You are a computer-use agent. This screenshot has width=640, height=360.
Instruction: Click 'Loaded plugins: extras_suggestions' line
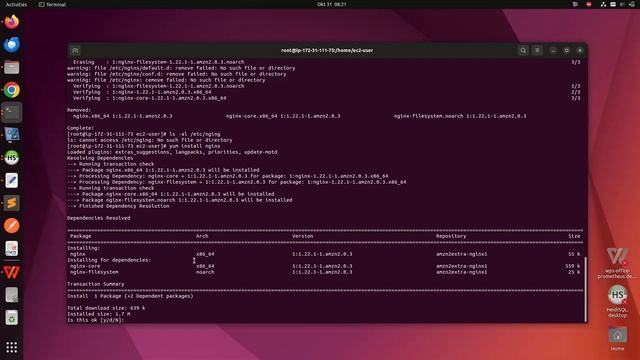point(172,152)
